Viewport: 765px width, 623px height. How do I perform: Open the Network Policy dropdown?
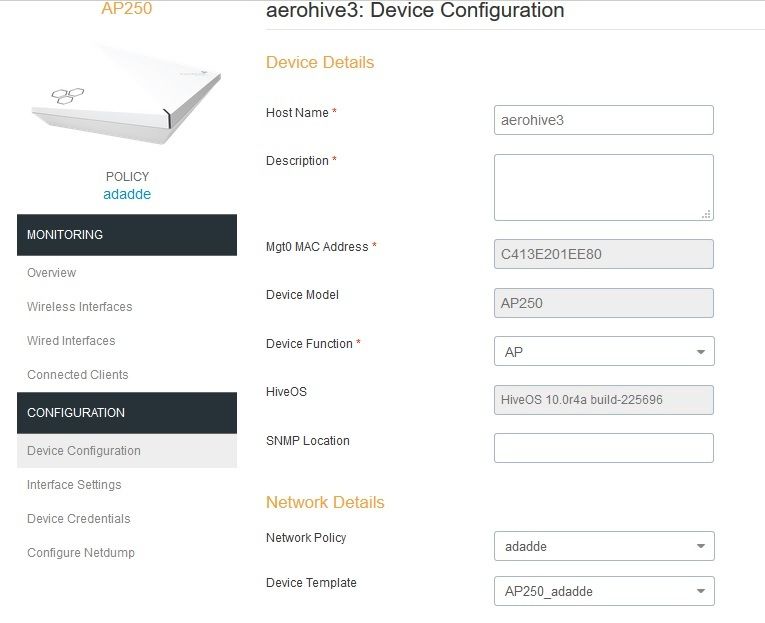(604, 547)
